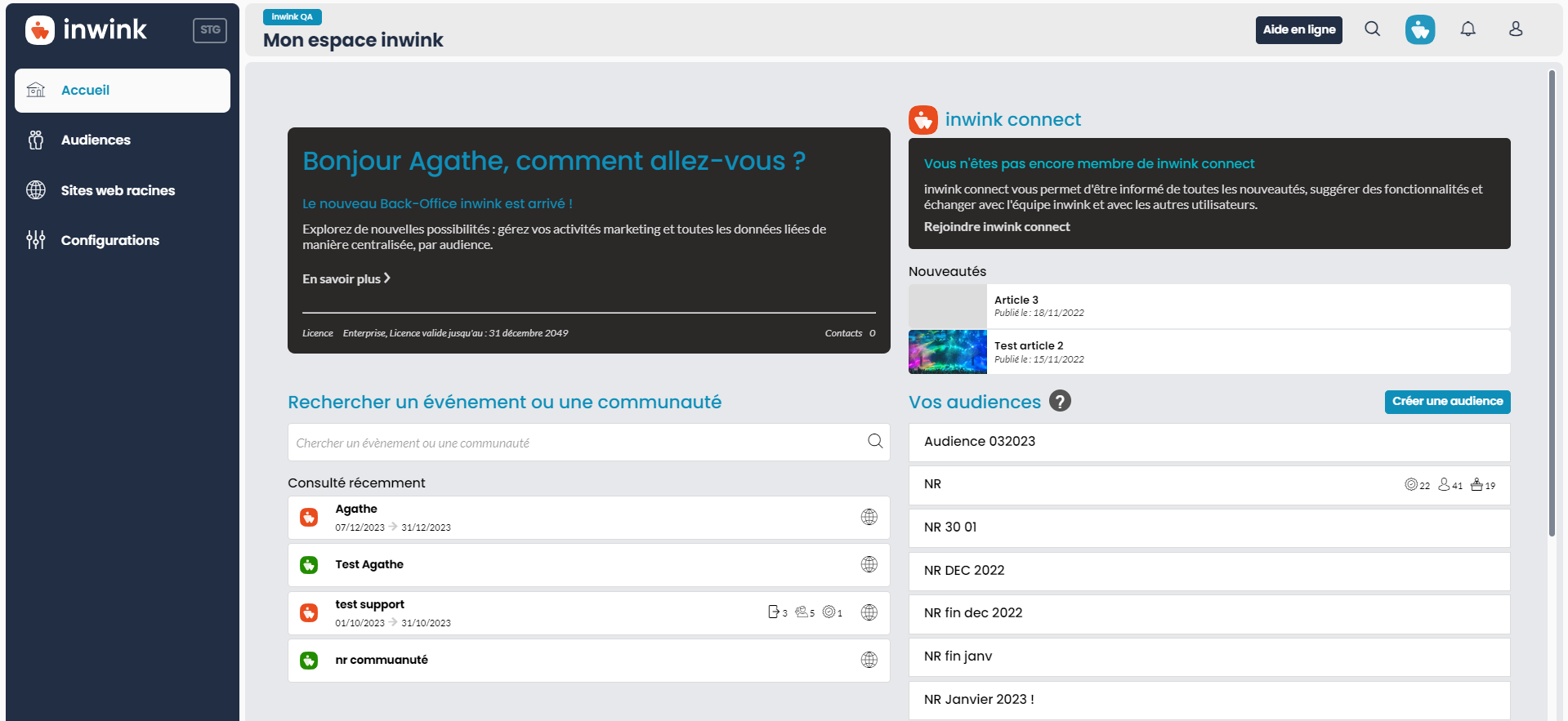Open Configurations in the sidebar
The image size is (1568, 721).
tap(123, 240)
